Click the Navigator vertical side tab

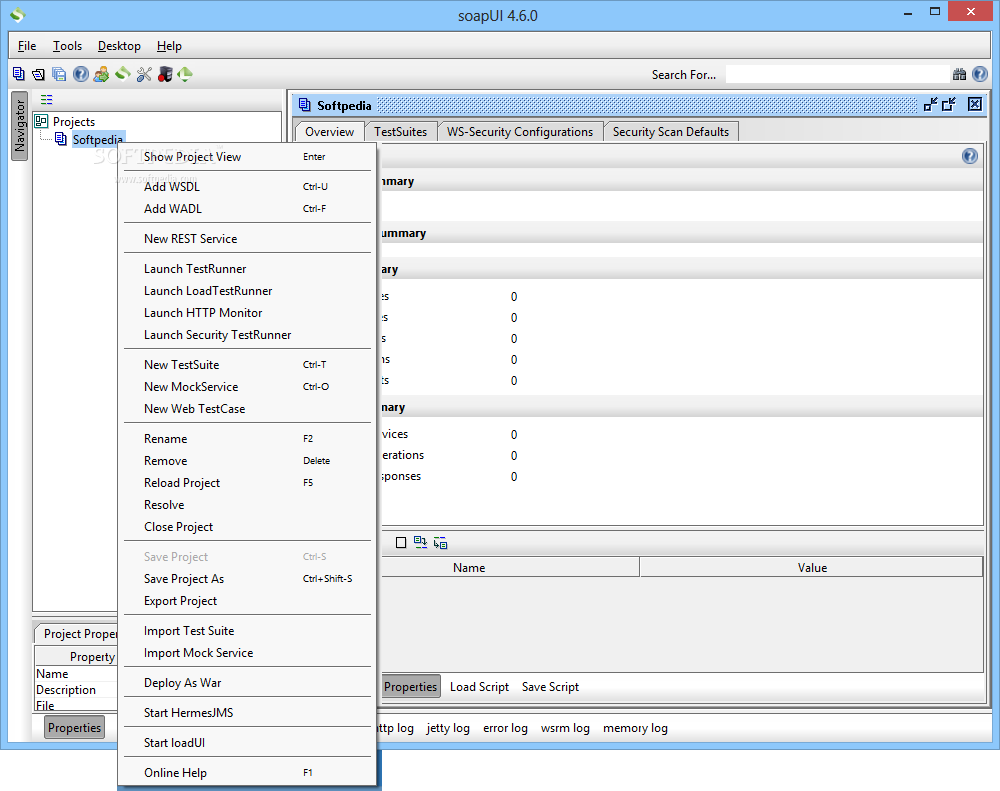tap(20, 126)
